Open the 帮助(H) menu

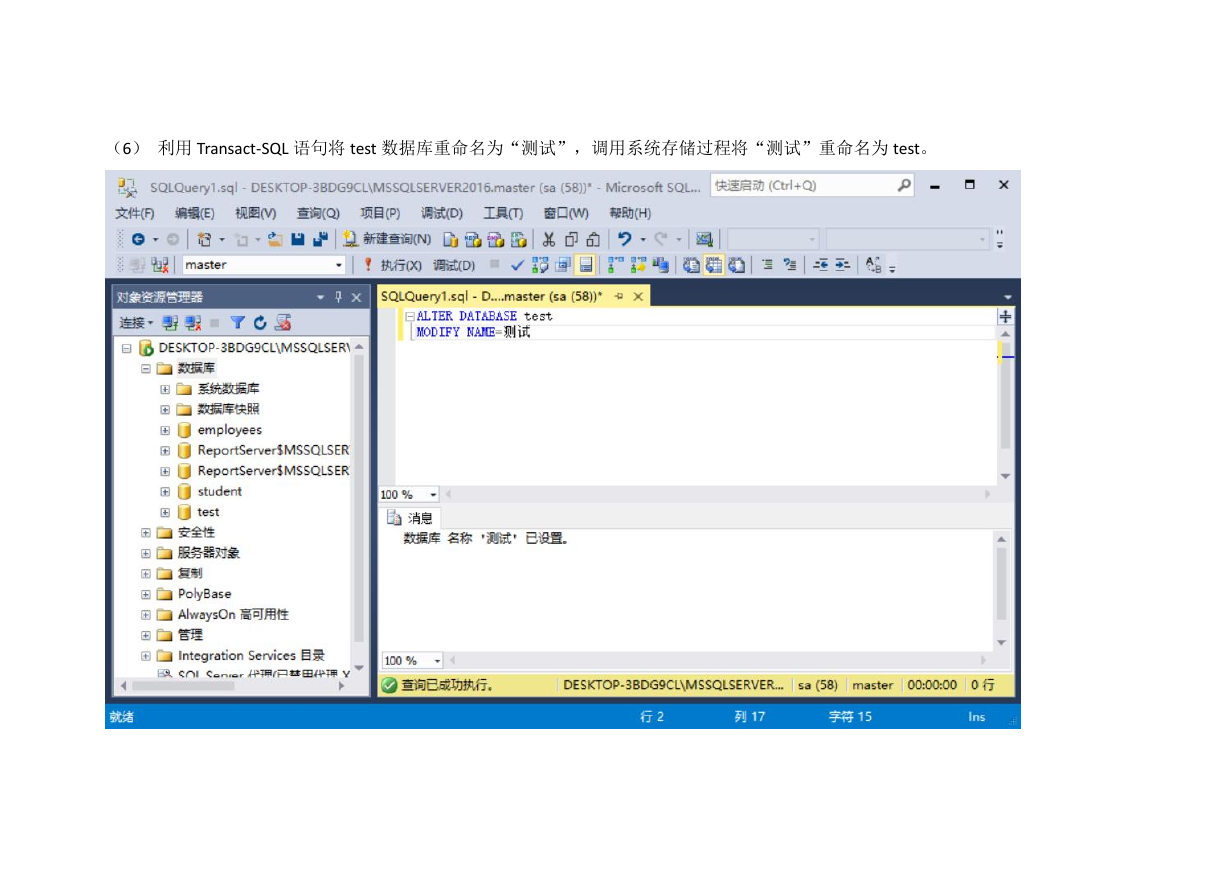(630, 213)
